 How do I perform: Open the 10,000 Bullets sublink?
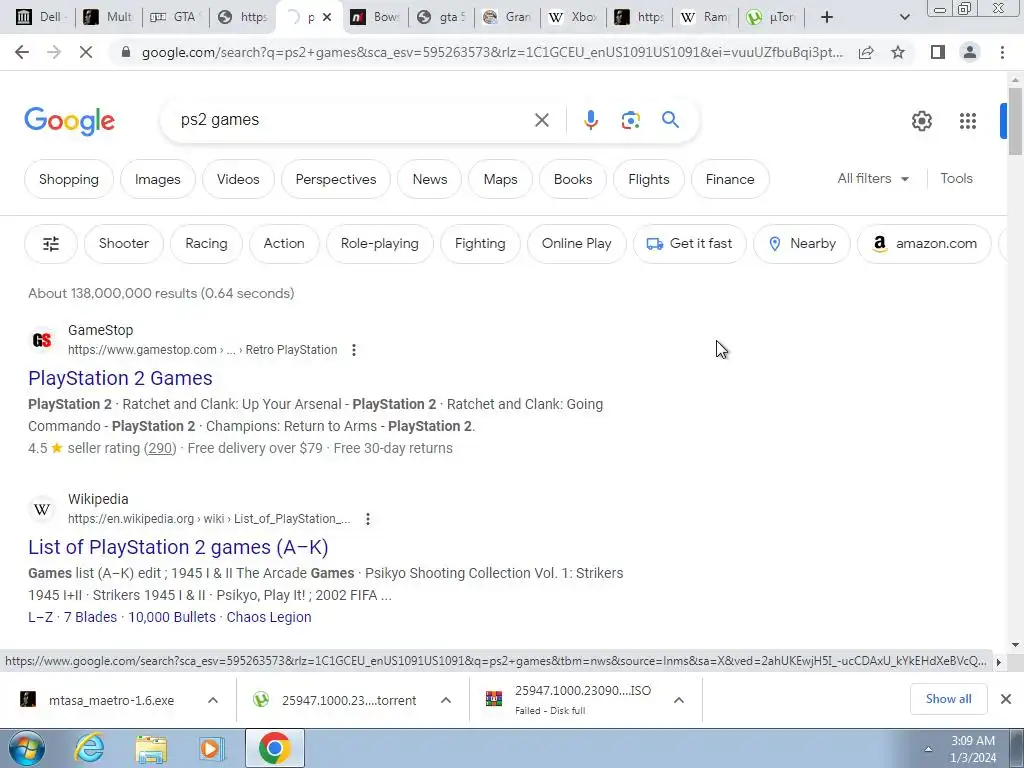point(172,617)
